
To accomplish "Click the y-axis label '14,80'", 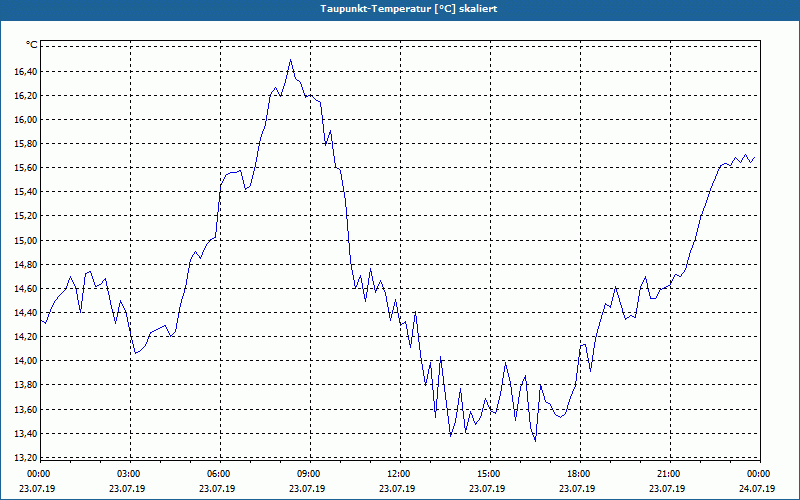I will tap(26, 265).
